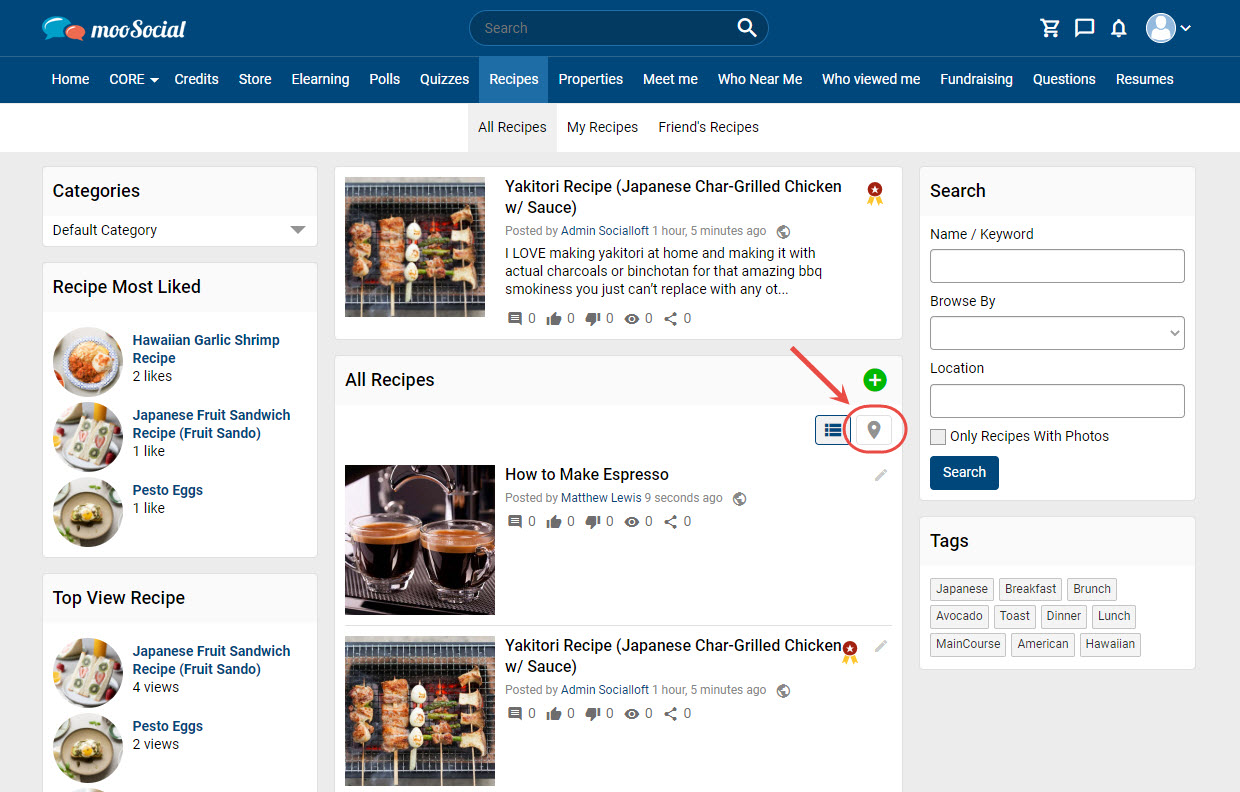Image resolution: width=1240 pixels, height=792 pixels.
Task: Open Pesto Eggs in Recipe Most Liked
Action: pos(168,490)
